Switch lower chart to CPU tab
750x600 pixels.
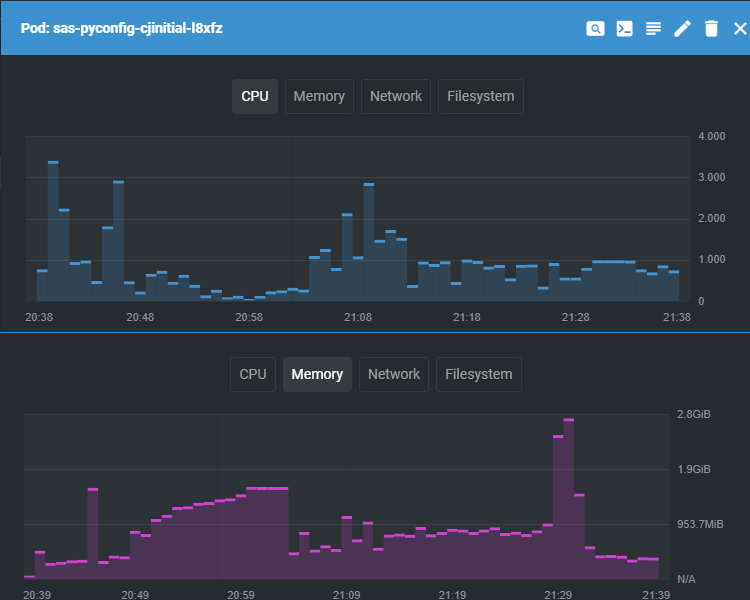click(253, 374)
